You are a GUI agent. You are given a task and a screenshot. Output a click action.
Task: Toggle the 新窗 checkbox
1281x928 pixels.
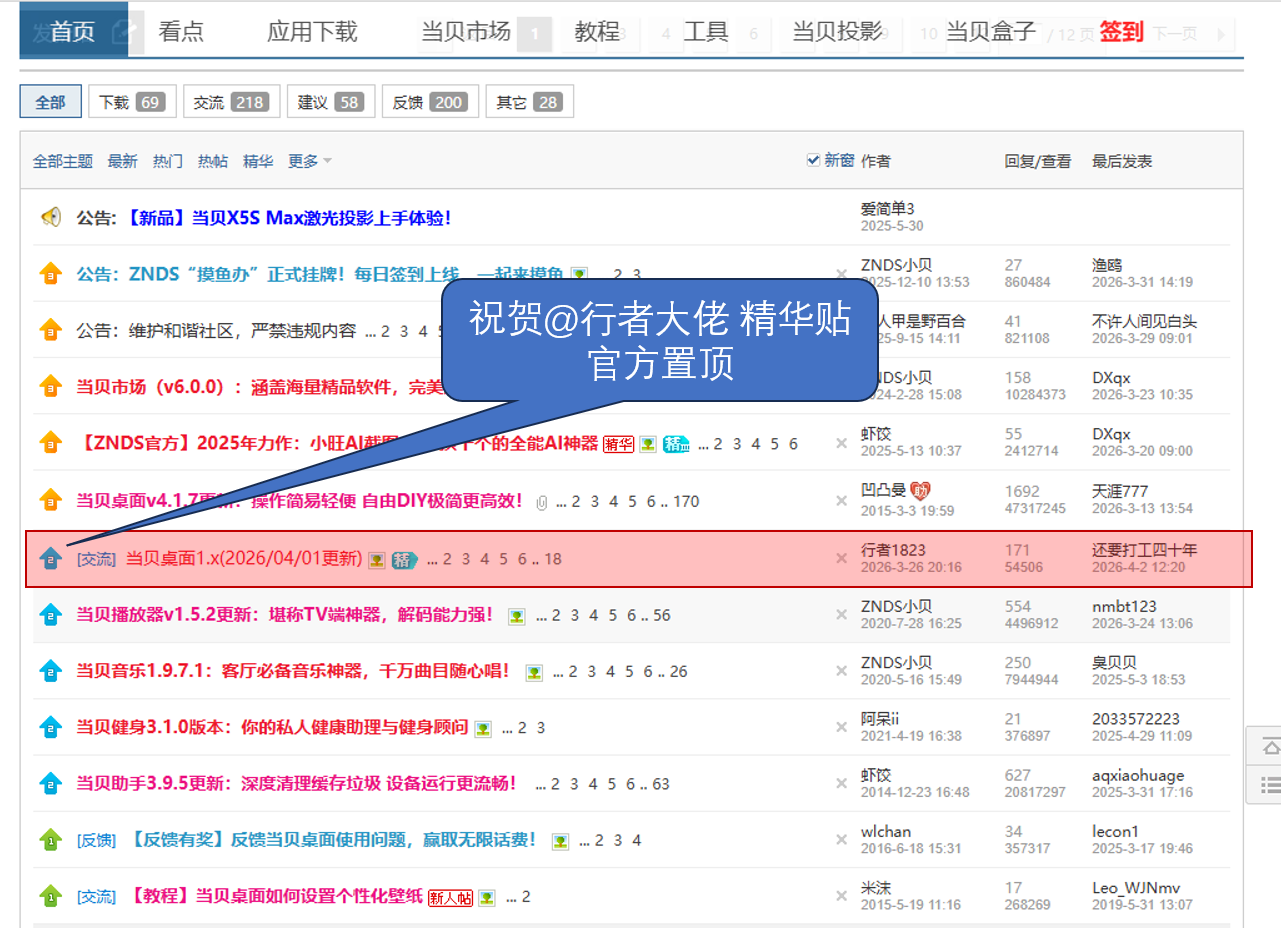tap(814, 160)
